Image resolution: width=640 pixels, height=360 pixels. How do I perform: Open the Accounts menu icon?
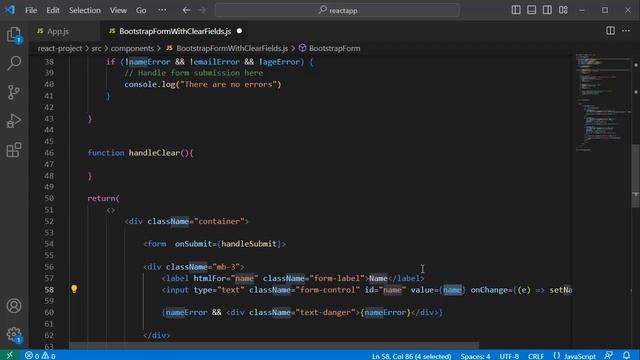pyautogui.click(x=14, y=306)
